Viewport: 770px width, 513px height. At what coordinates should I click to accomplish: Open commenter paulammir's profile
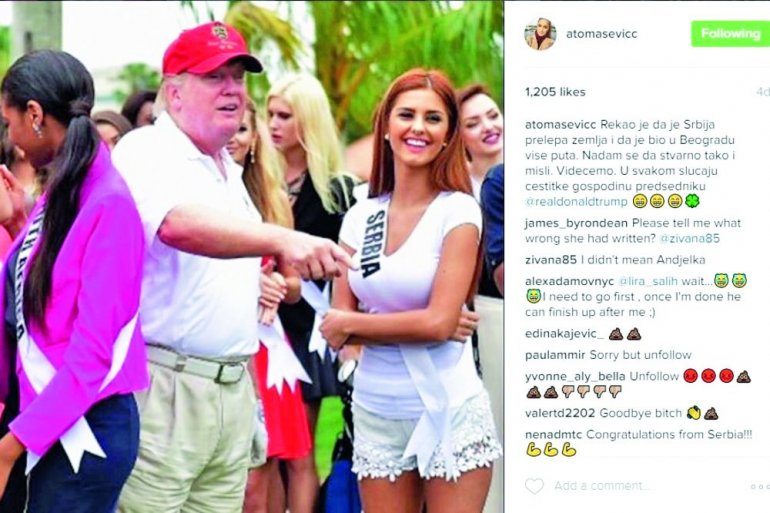(555, 355)
